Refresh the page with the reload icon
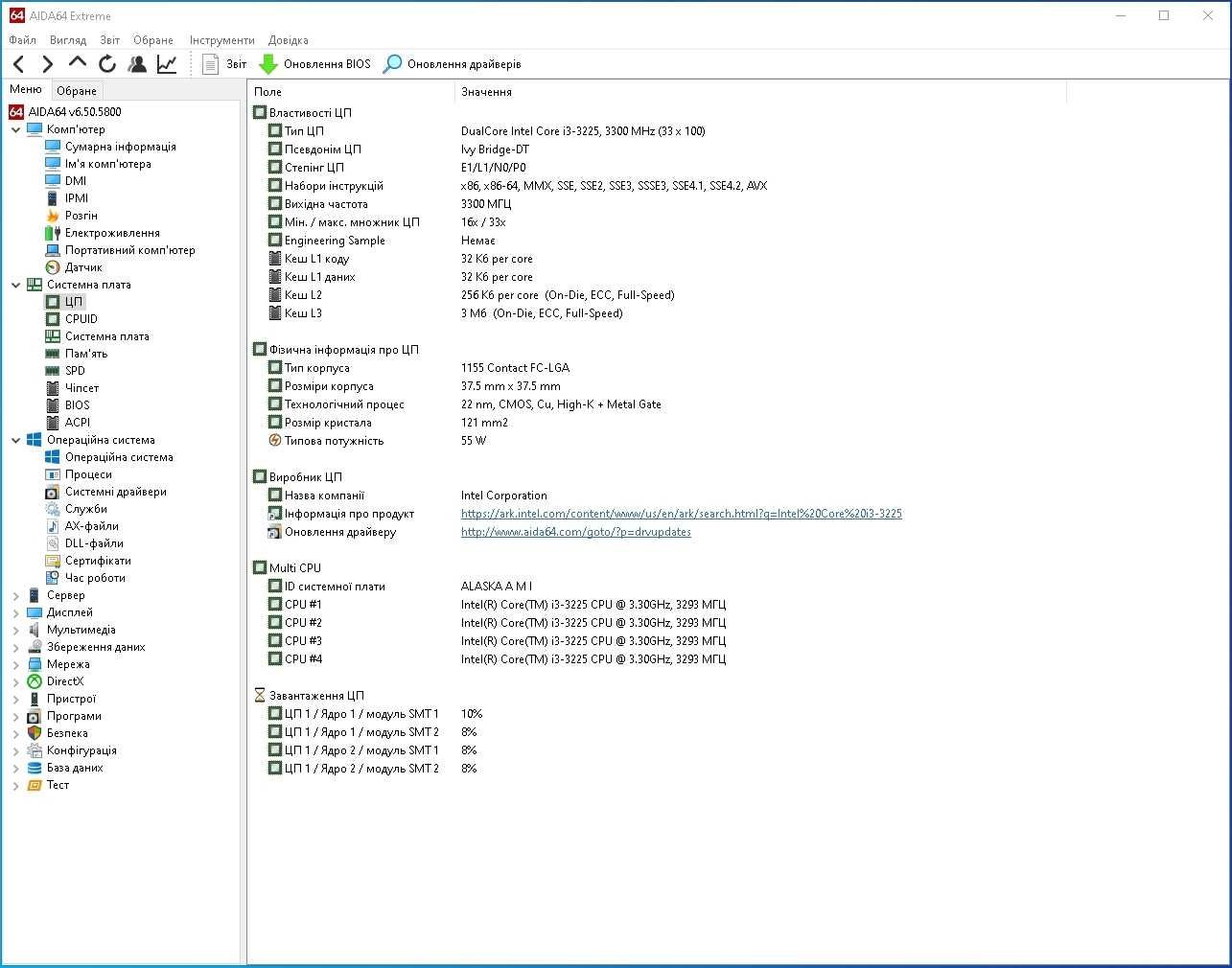Image resolution: width=1232 pixels, height=968 pixels. coord(107,64)
